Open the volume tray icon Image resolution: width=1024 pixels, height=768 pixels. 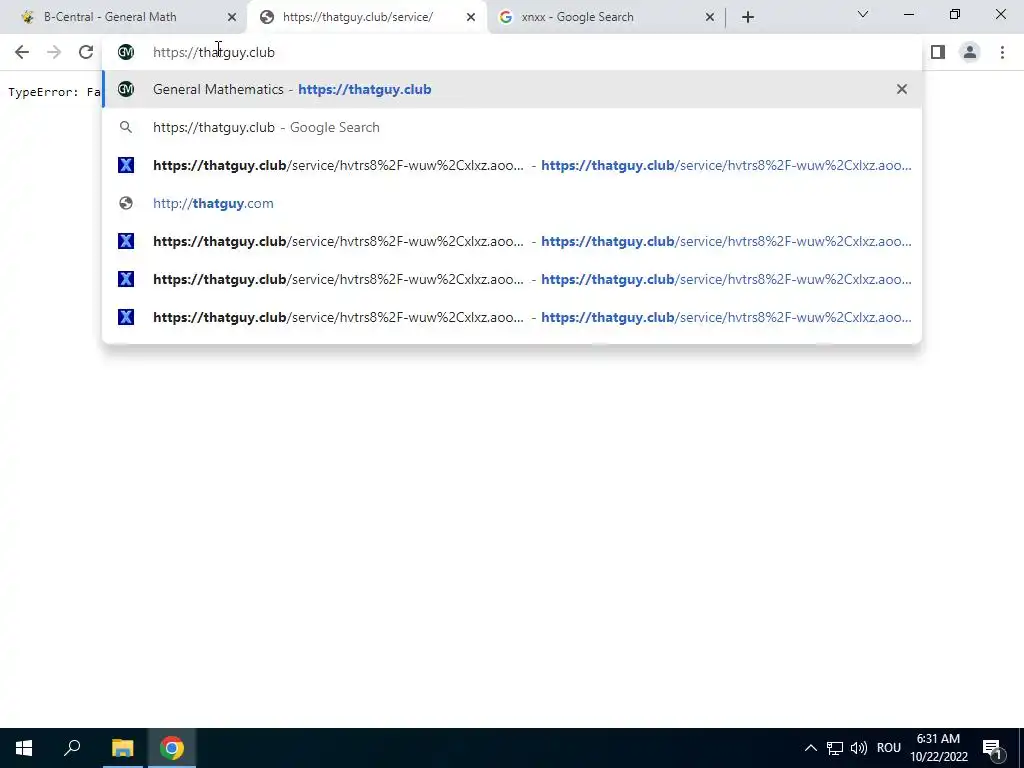tap(858, 748)
